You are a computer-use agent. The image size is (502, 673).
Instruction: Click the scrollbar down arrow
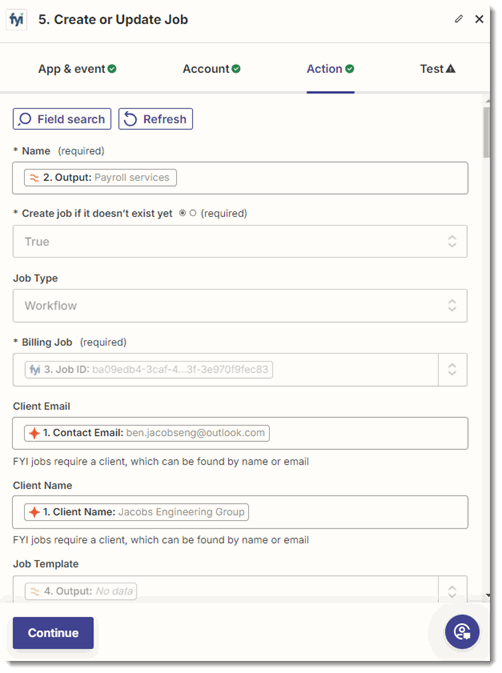(487, 595)
